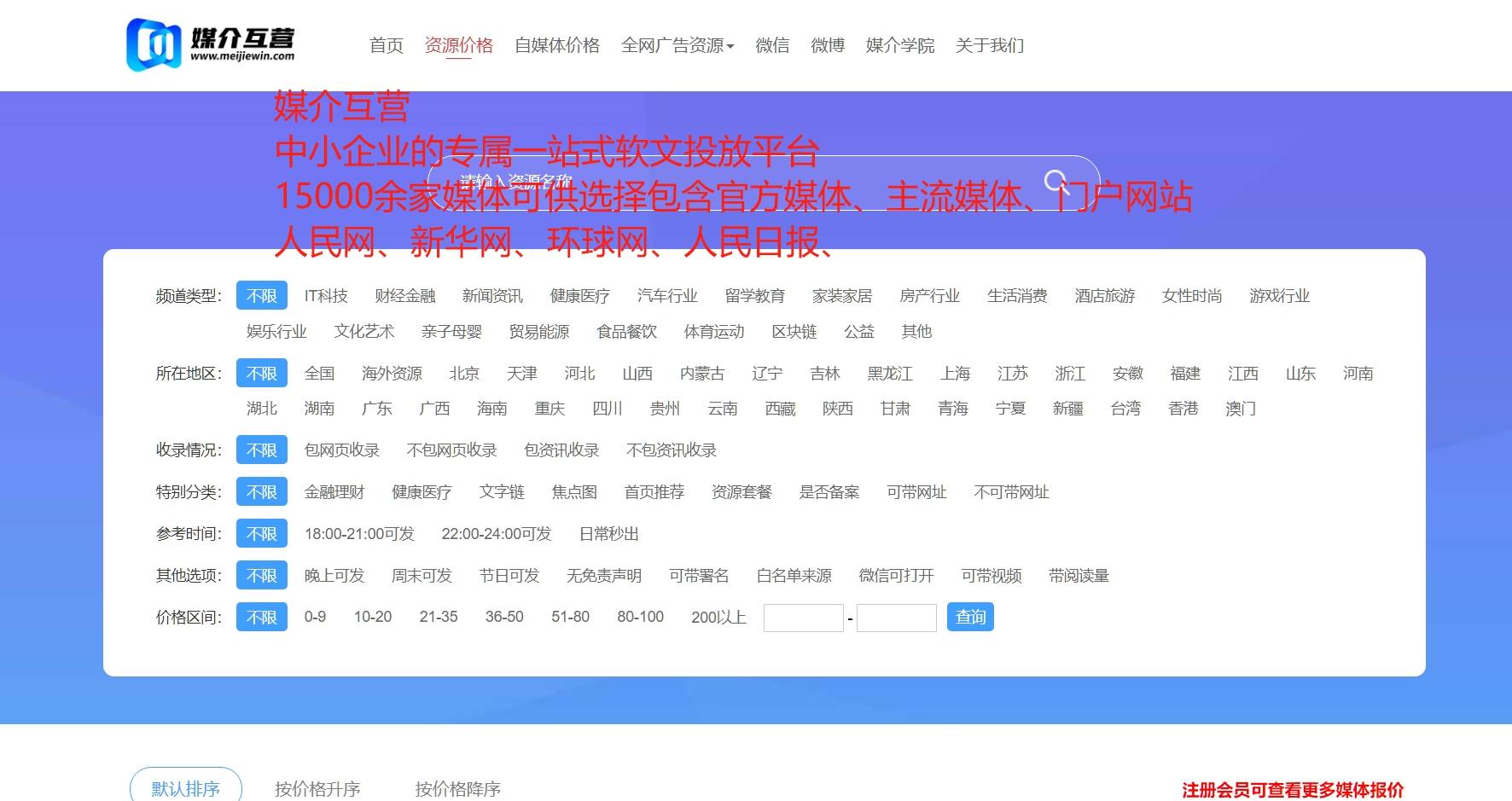Filter by the 区块链 channel
Image resolution: width=1512 pixels, height=801 pixels.
click(x=794, y=332)
